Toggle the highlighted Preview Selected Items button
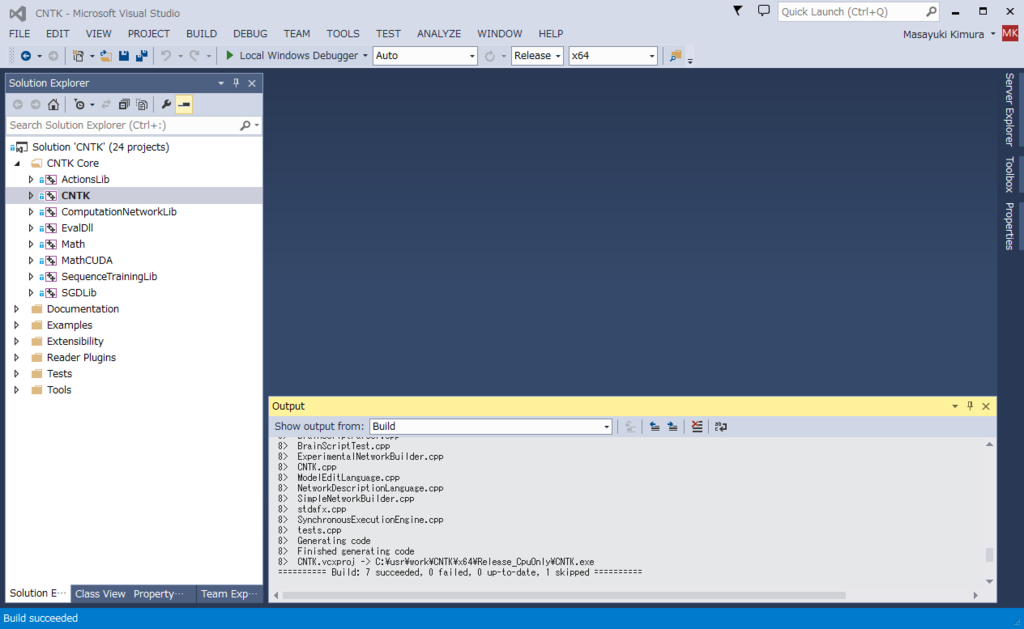 184,105
